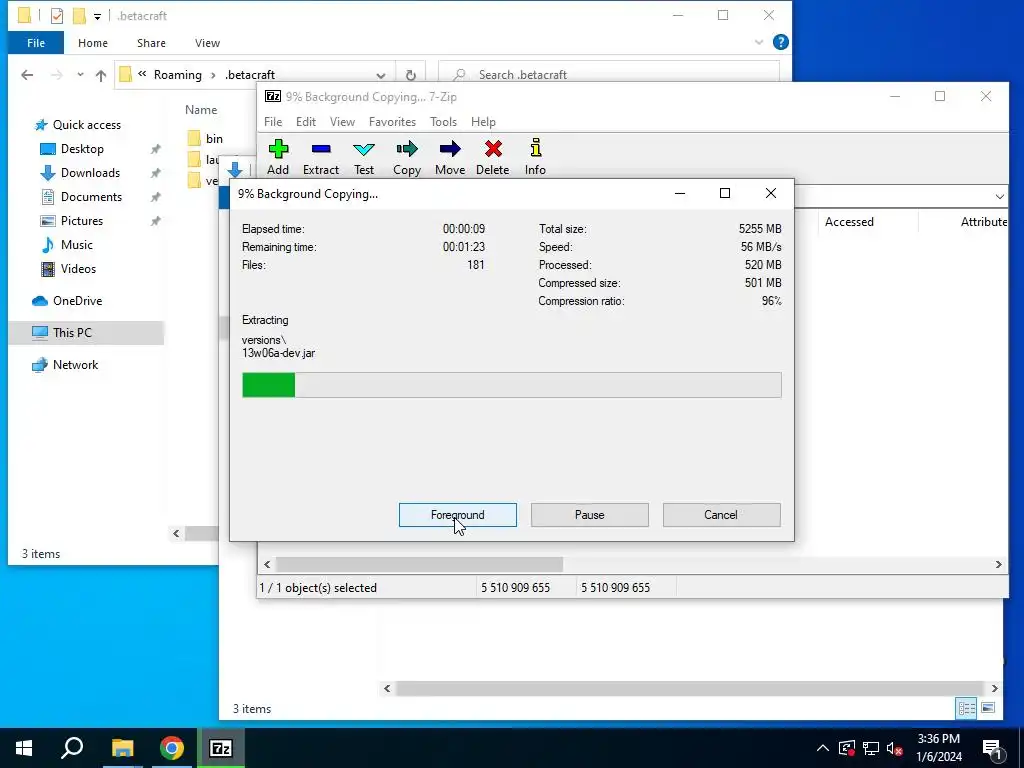The width and height of the screenshot is (1024, 768).
Task: Open View menu in 7-Zip window
Action: 342,122
